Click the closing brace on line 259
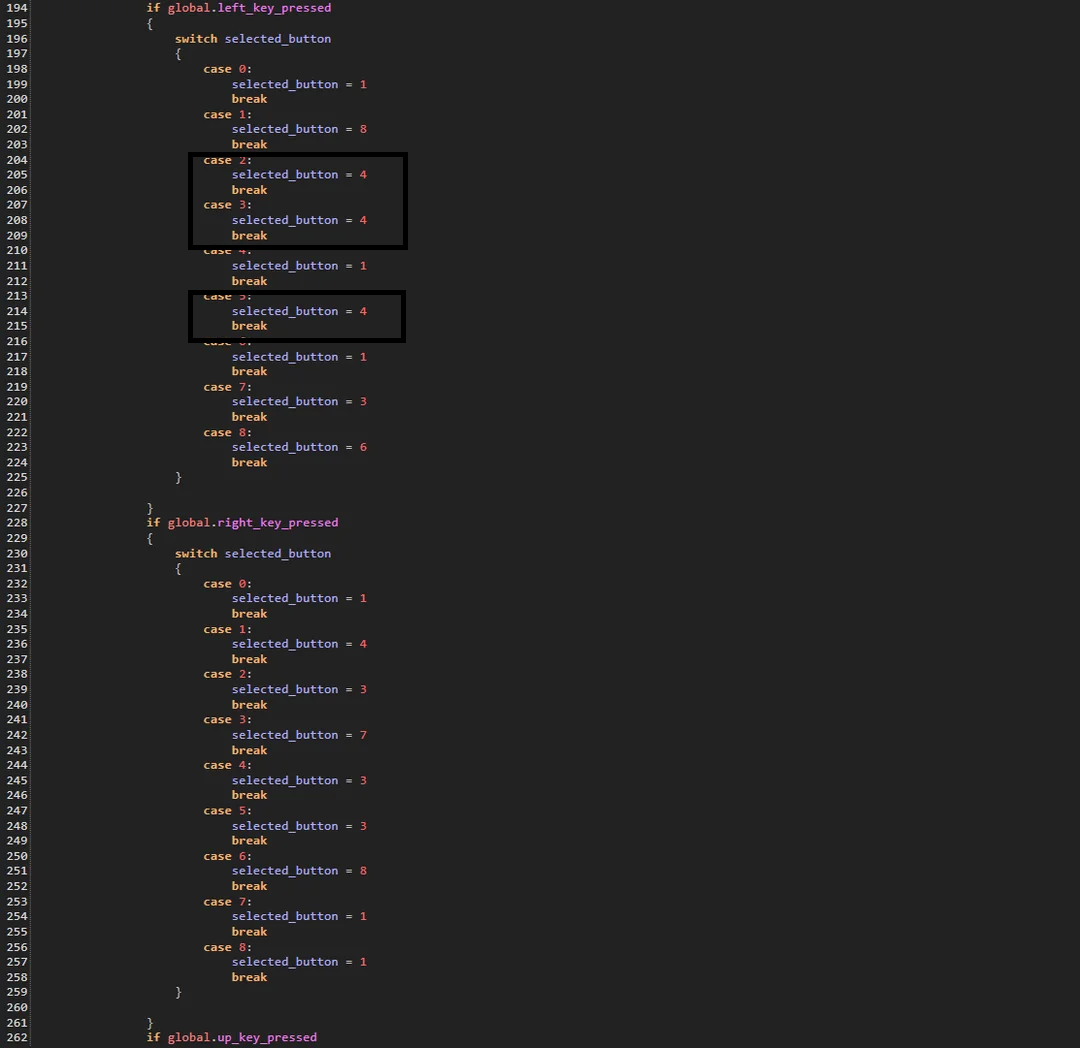 tap(178, 992)
